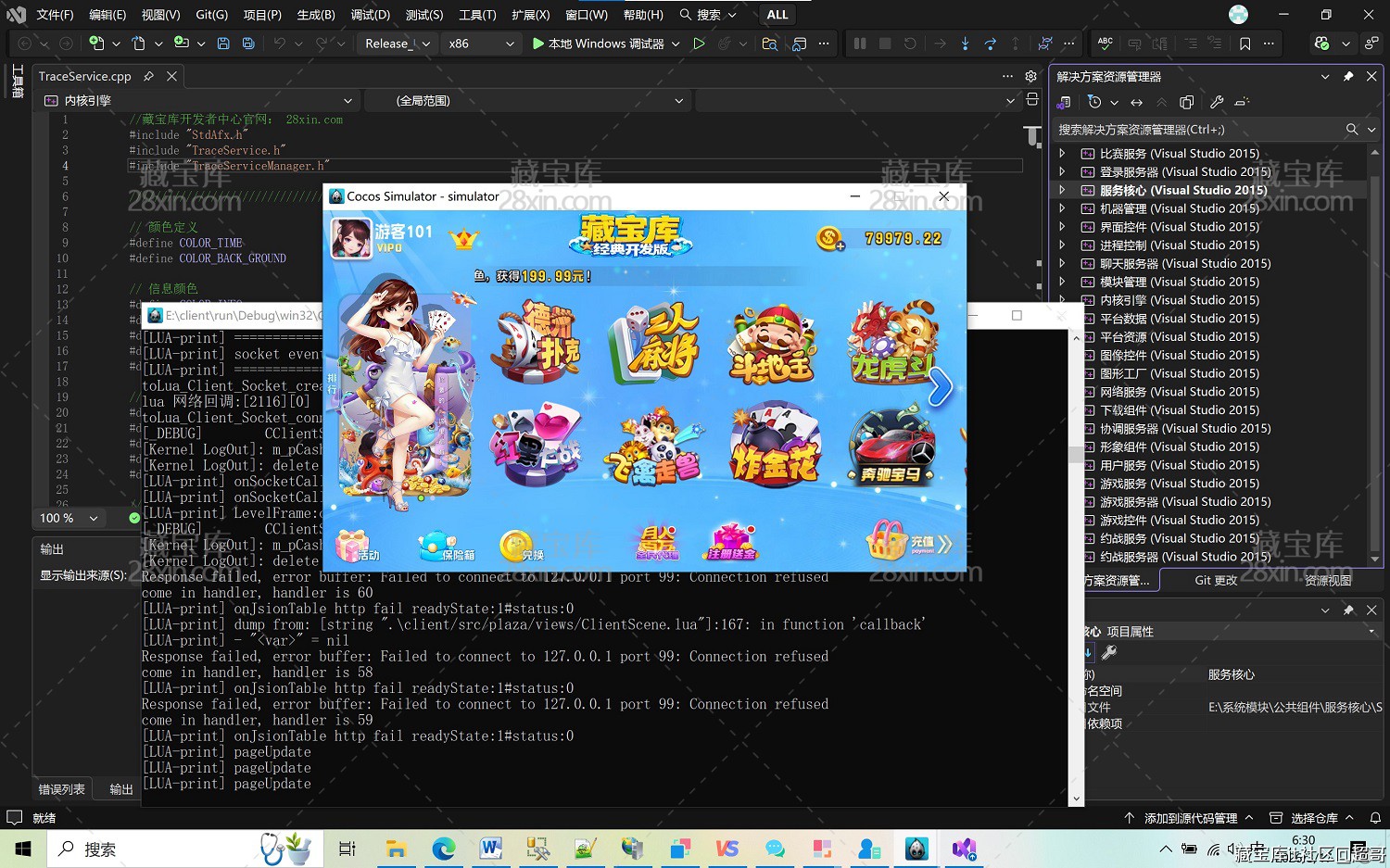
Task: Open the x86 platform dropdown
Action: (x=480, y=44)
